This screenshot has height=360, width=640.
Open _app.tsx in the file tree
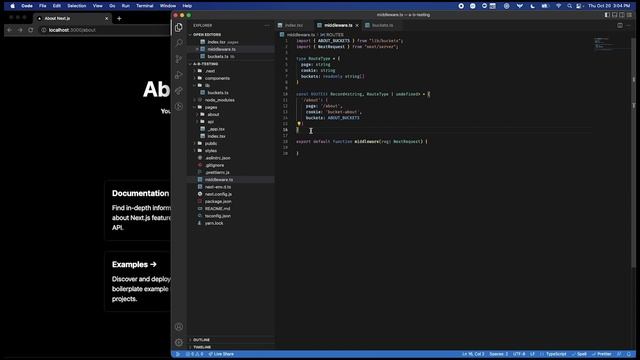click(231, 129)
